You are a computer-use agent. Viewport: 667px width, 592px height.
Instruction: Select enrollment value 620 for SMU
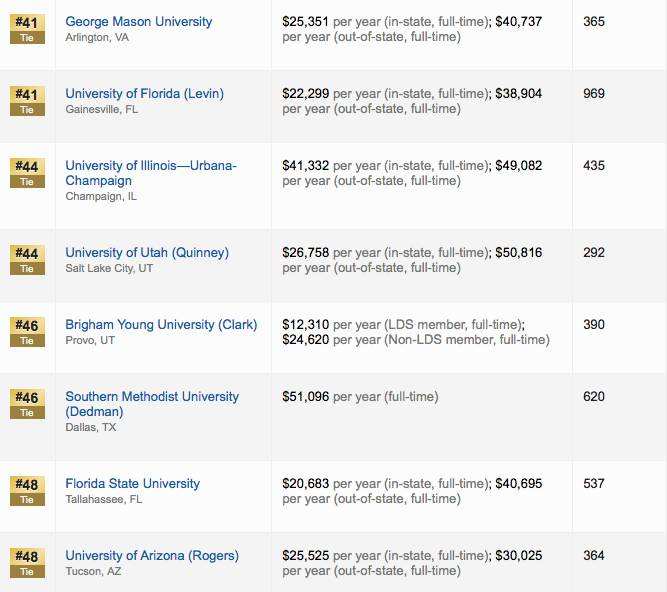click(x=594, y=396)
